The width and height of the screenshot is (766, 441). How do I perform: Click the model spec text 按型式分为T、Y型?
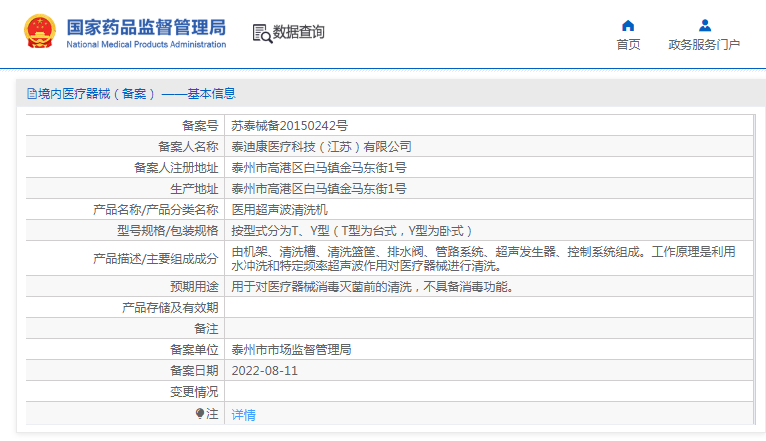(x=352, y=231)
